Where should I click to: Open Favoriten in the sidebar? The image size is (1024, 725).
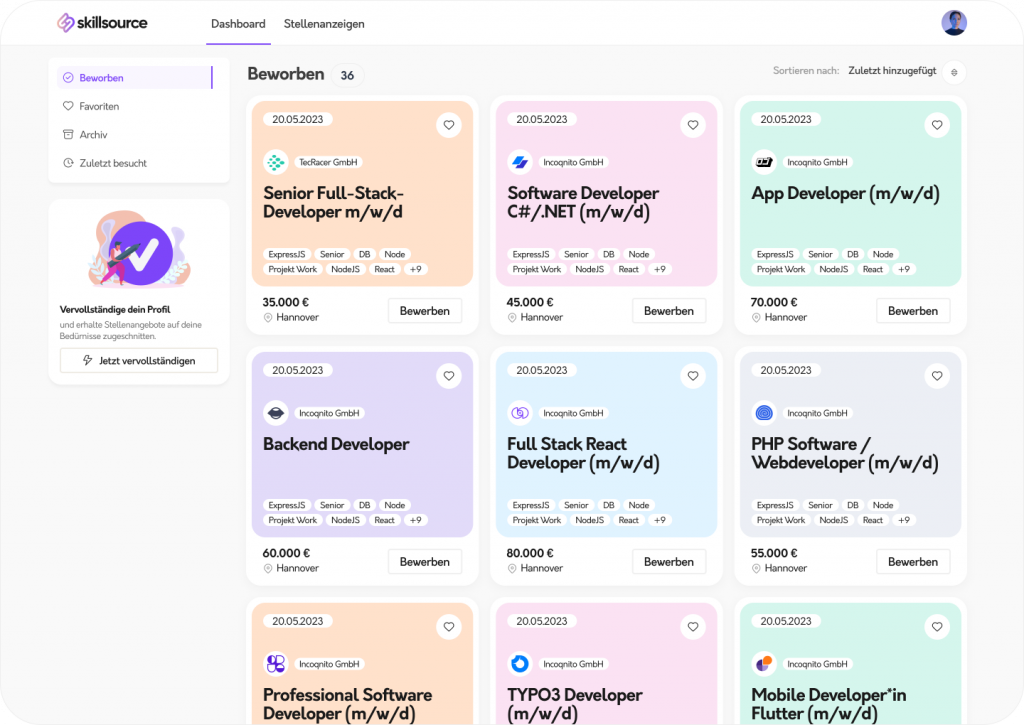[99, 106]
